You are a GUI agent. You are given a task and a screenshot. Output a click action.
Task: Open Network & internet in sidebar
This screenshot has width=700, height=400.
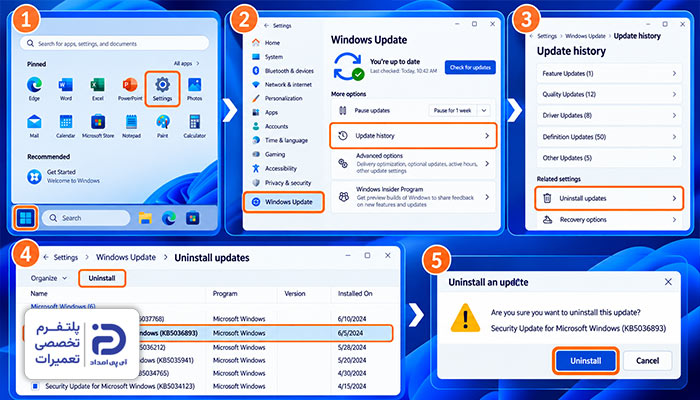coord(282,84)
